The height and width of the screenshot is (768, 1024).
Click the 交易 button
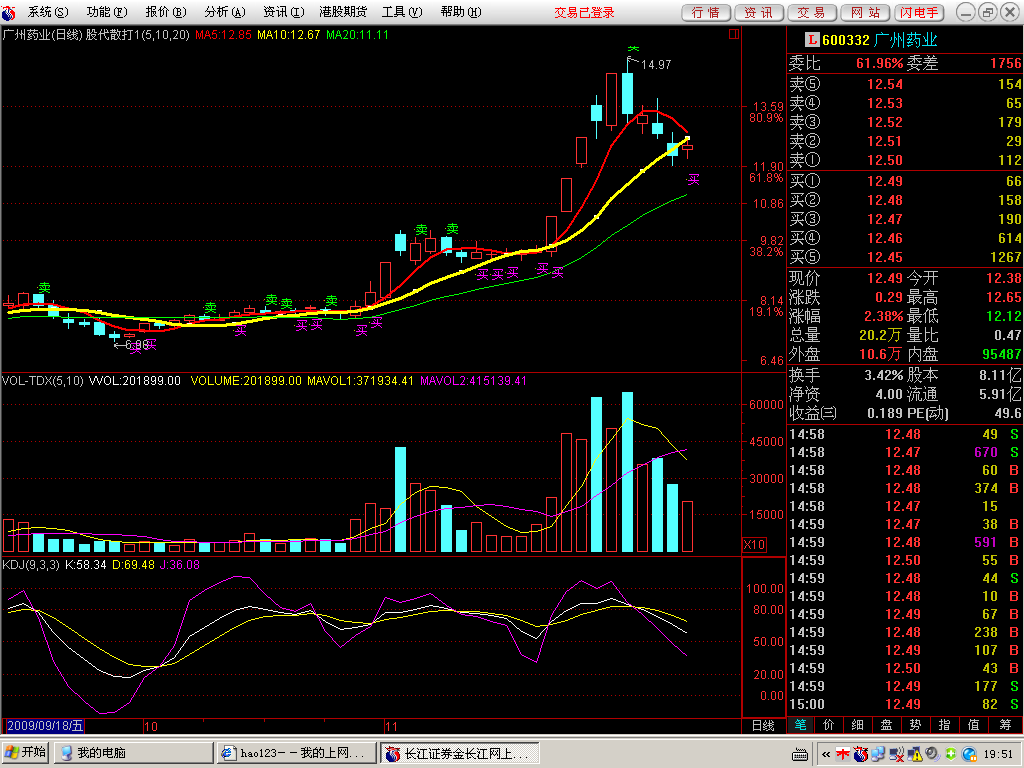[x=812, y=12]
